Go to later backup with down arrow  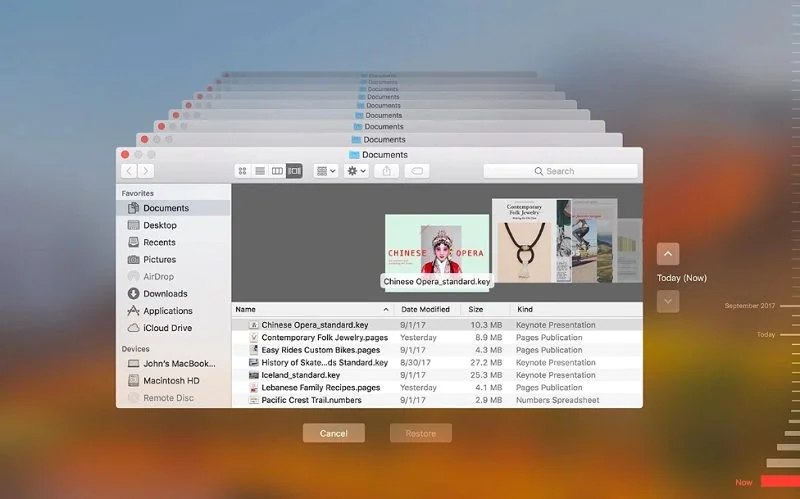coord(668,302)
